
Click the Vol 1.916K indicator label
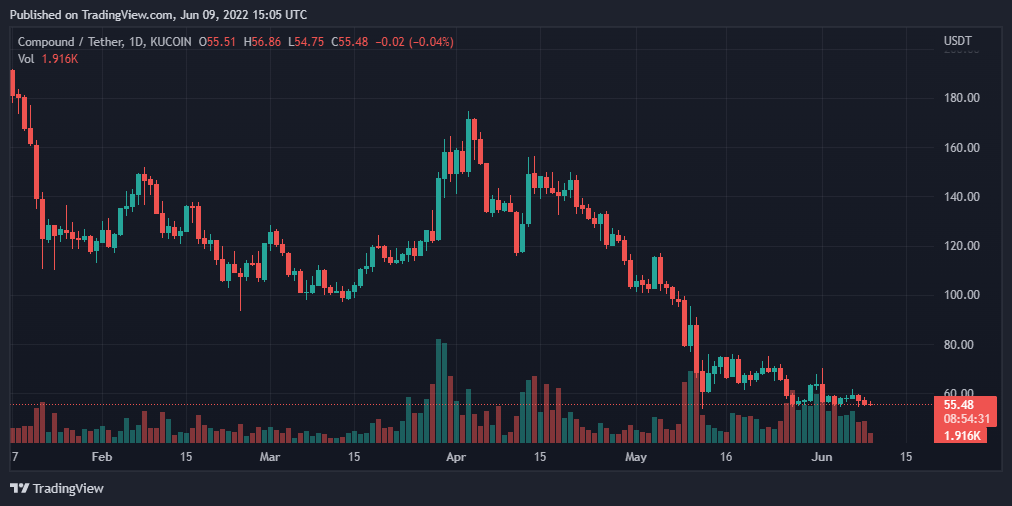point(48,58)
